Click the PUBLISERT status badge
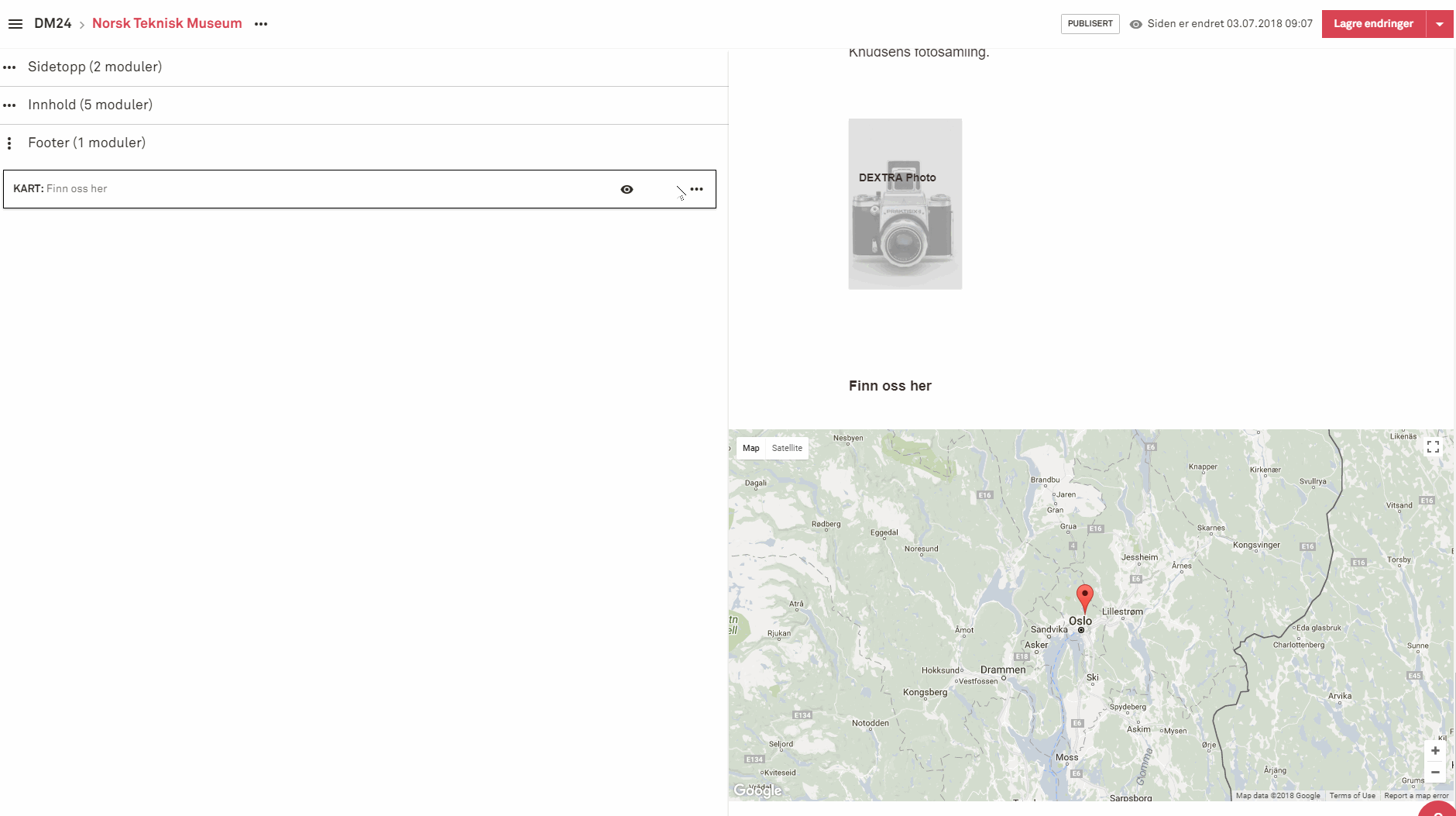Image resolution: width=1456 pixels, height=816 pixels. (1090, 24)
